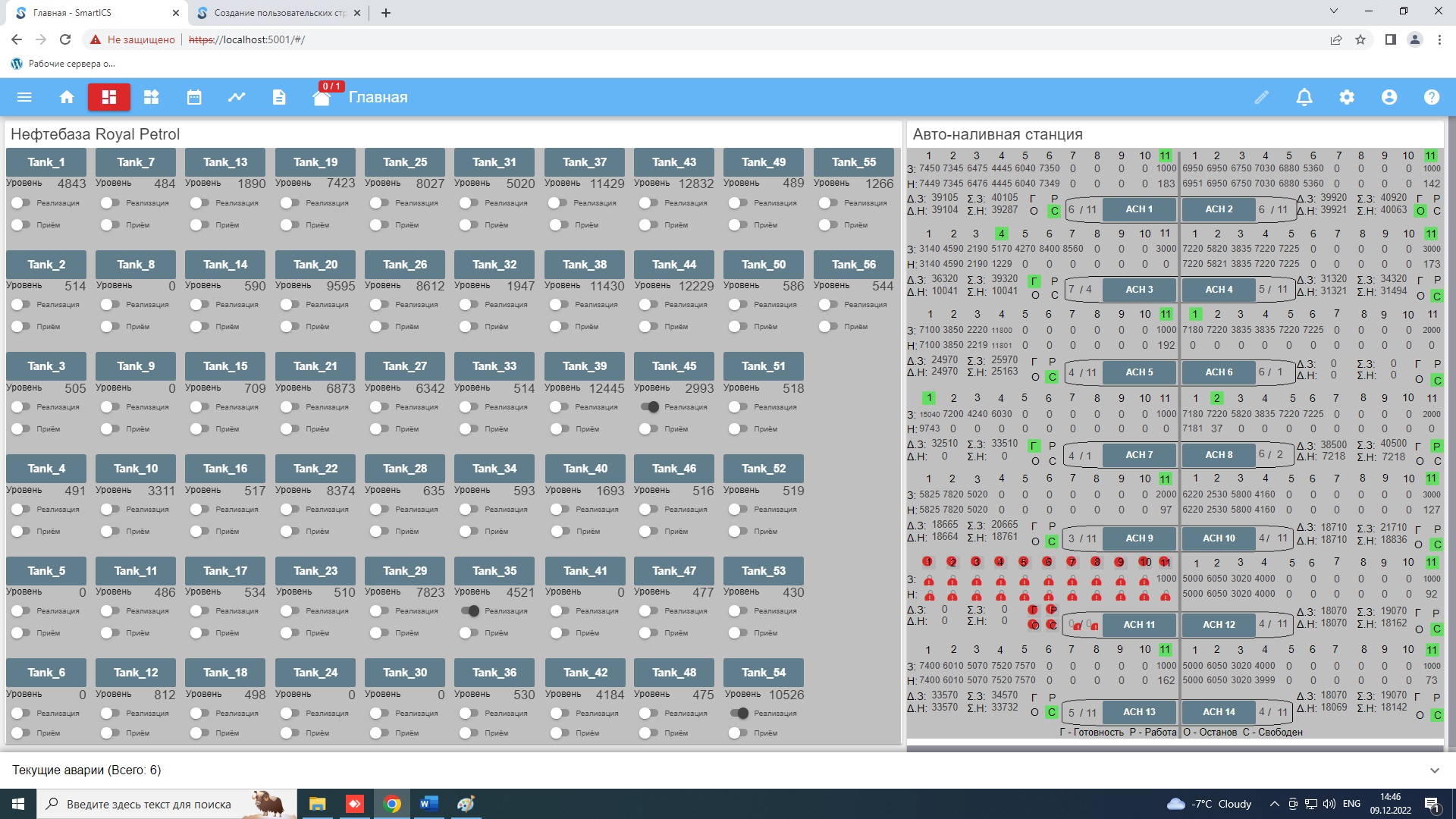Open Chrome tab search dropdown arrow
1456x819 pixels.
click(1334, 11)
